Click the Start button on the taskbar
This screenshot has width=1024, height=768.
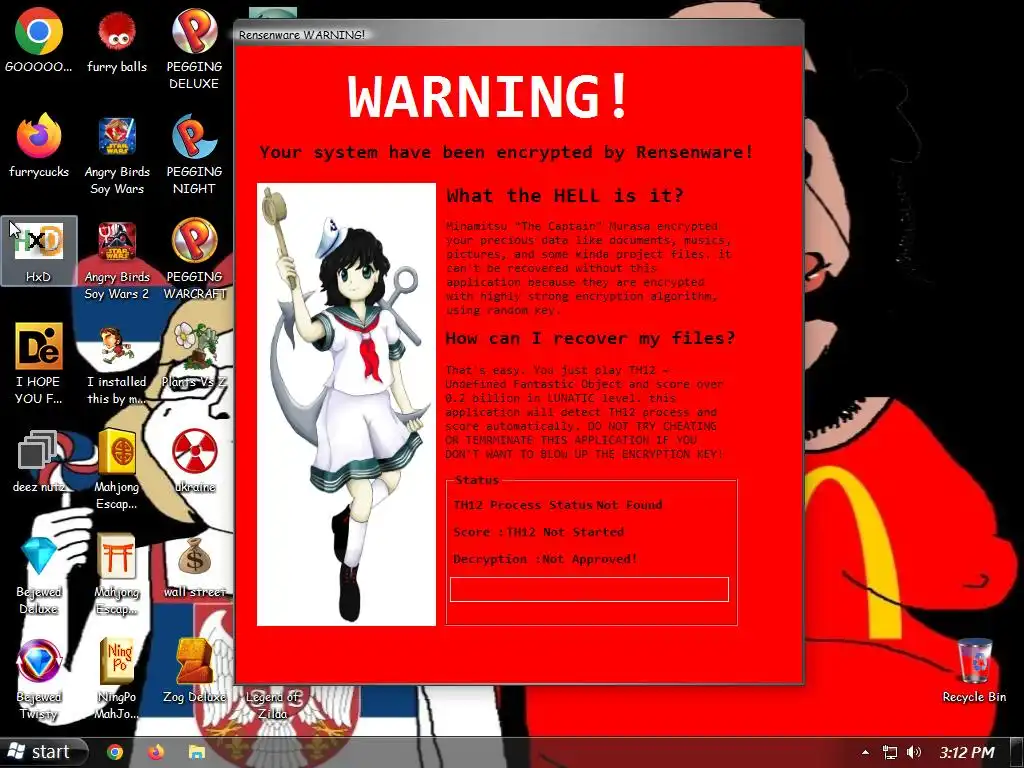coord(43,752)
